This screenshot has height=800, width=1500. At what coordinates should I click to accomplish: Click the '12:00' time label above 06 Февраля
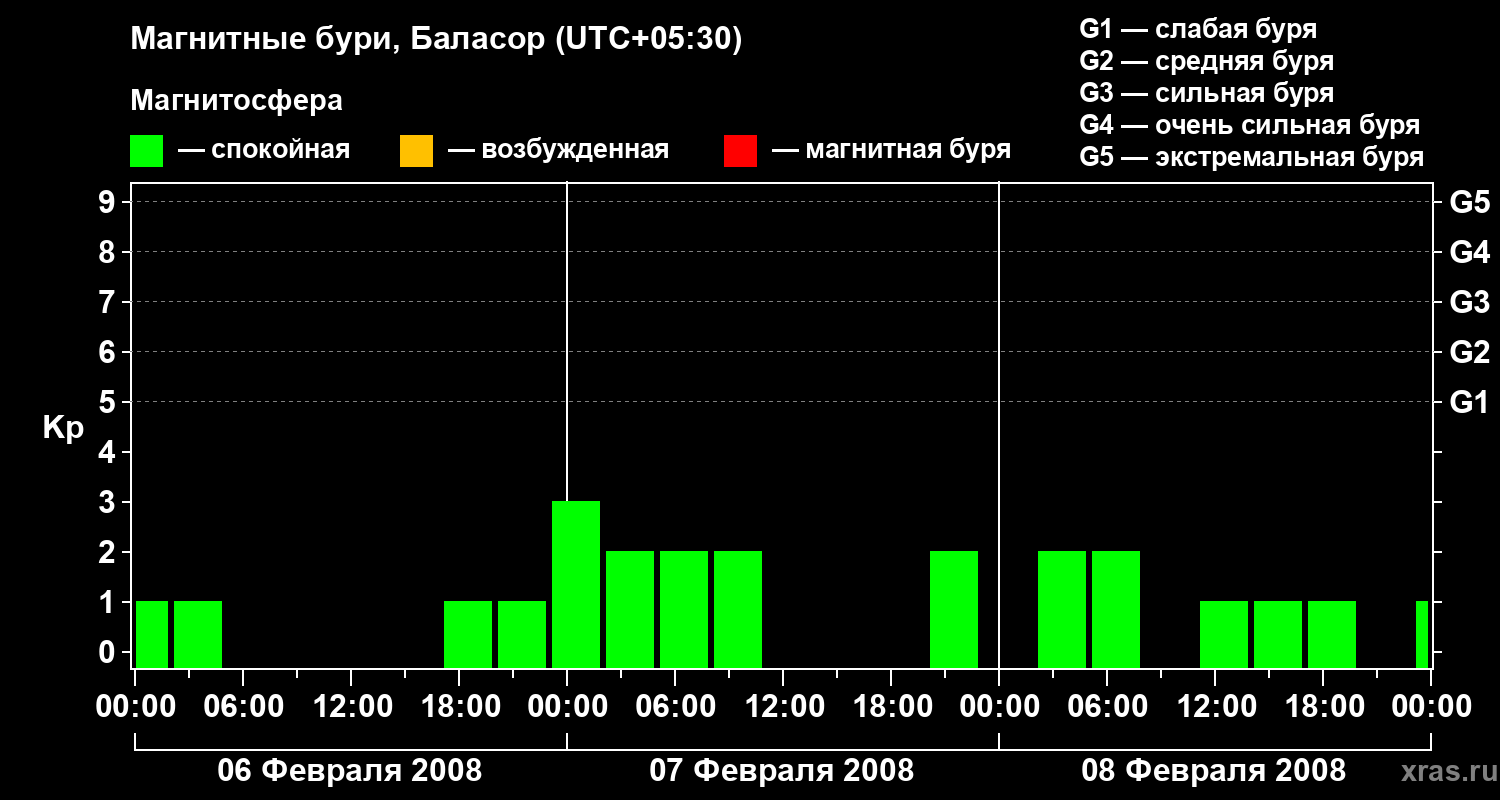pyautogui.click(x=351, y=707)
